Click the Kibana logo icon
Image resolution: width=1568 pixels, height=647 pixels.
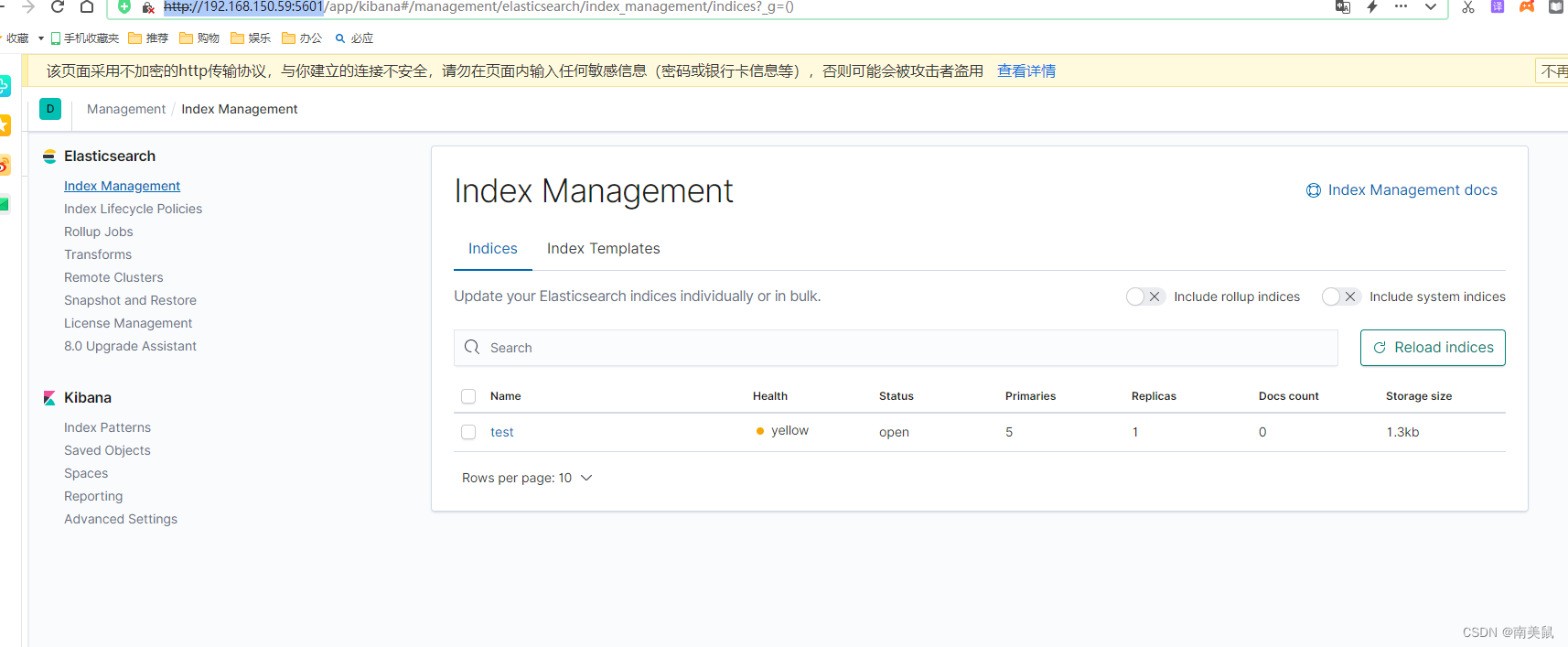(x=49, y=398)
